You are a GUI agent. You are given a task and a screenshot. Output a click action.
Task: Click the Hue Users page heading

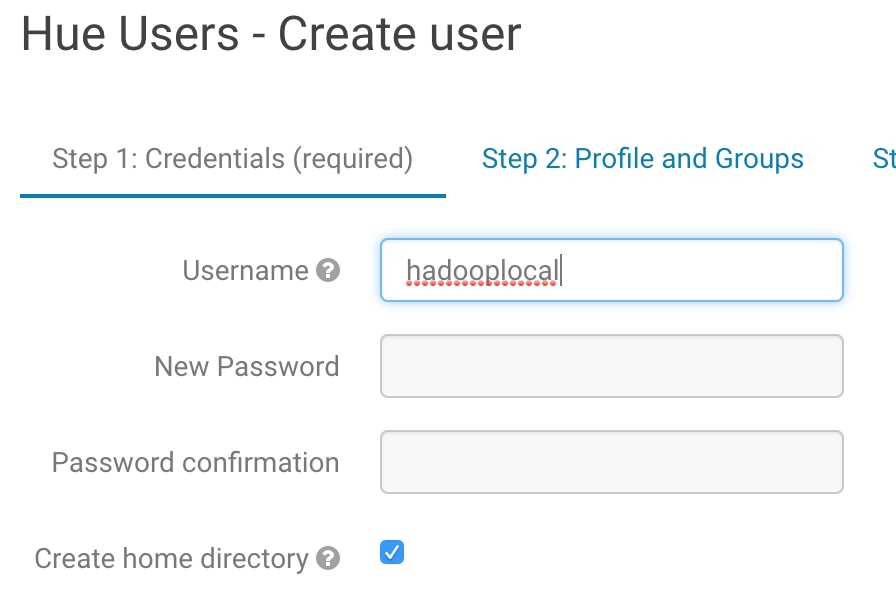130,35
